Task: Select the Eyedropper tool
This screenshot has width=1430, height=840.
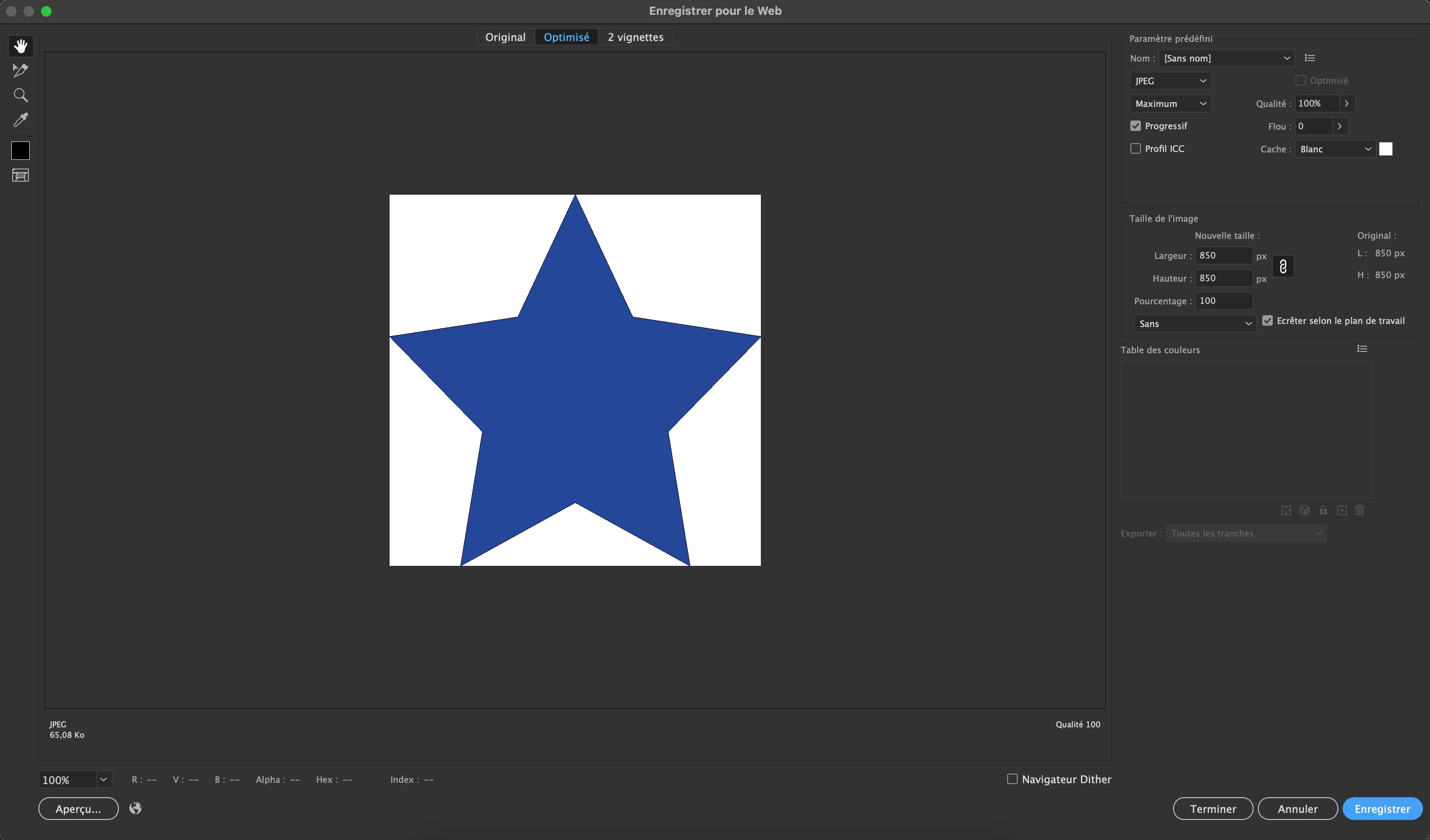Action: [21, 120]
